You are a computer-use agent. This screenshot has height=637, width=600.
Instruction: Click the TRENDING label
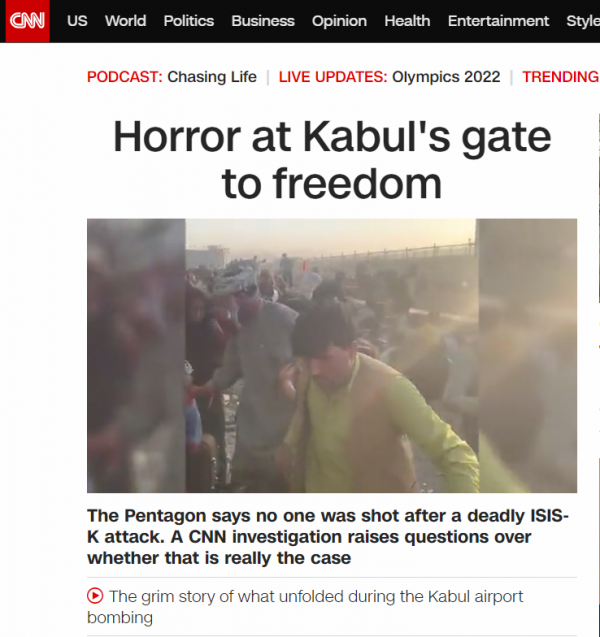561,77
